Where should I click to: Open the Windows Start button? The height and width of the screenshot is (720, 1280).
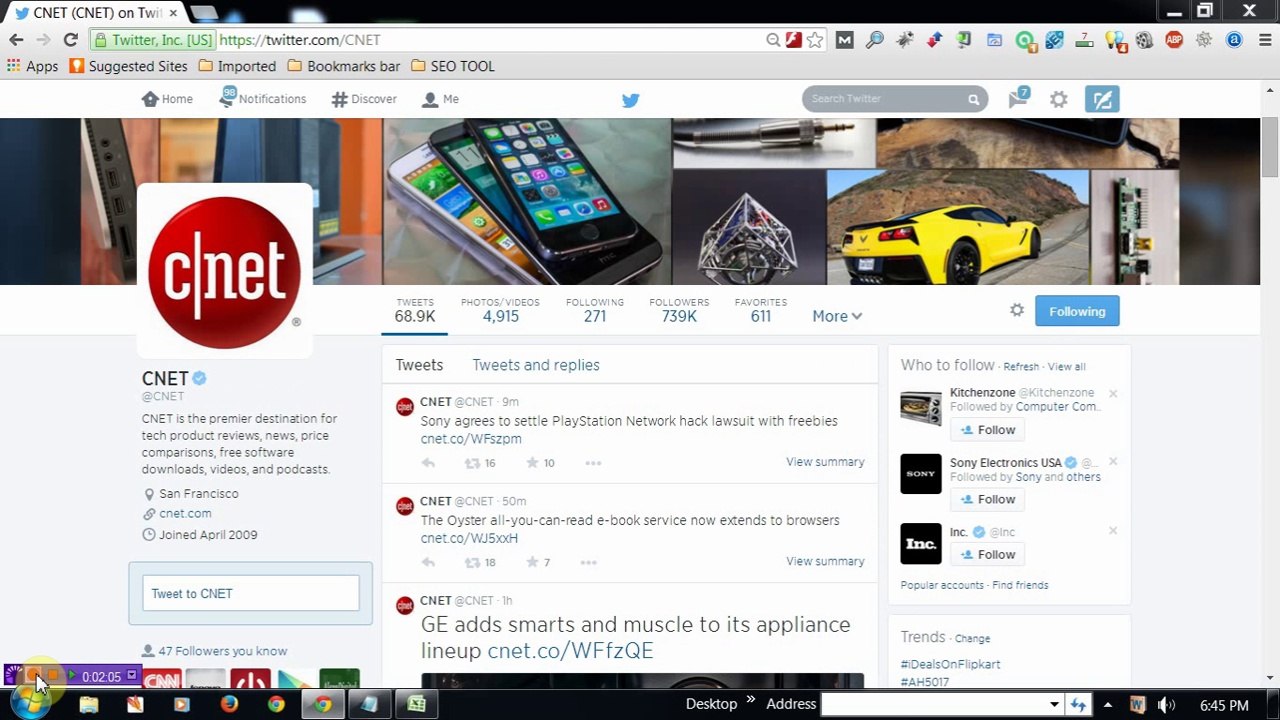(30, 703)
